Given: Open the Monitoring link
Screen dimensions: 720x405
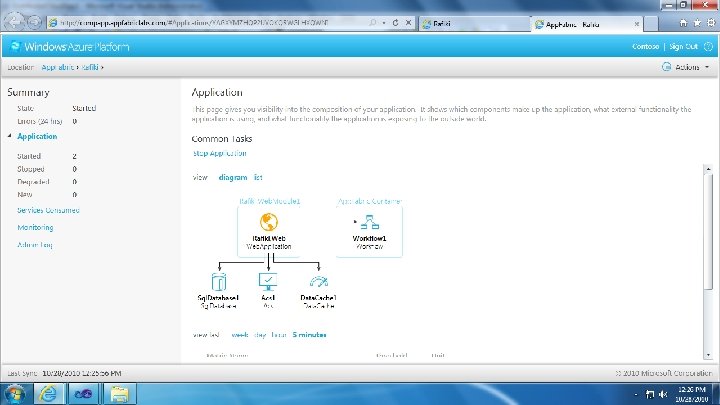Looking at the screenshot, I should pos(35,227).
